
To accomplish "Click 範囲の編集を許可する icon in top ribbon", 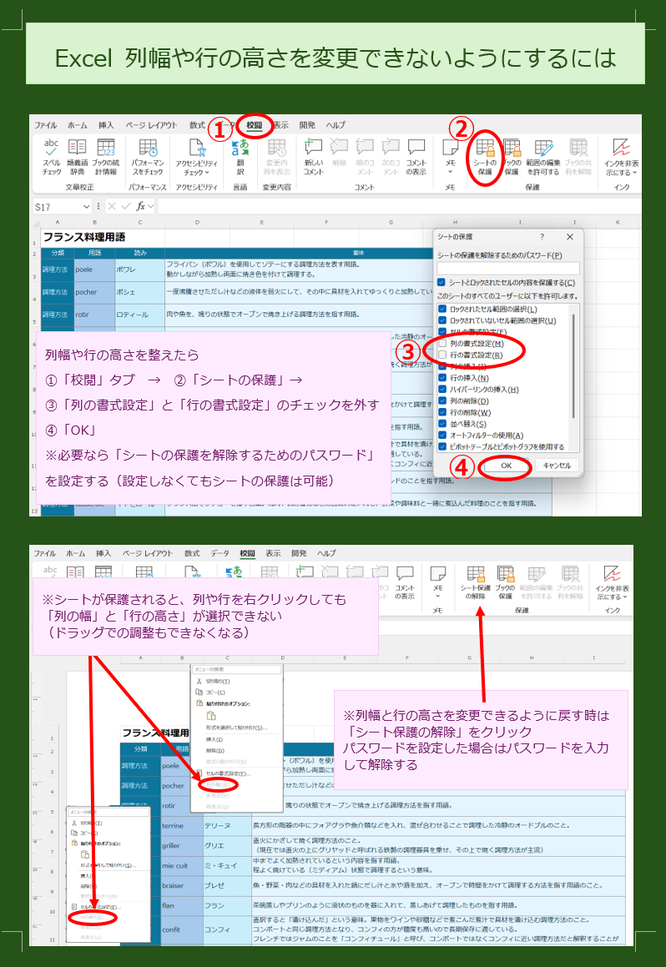I will click(x=543, y=157).
